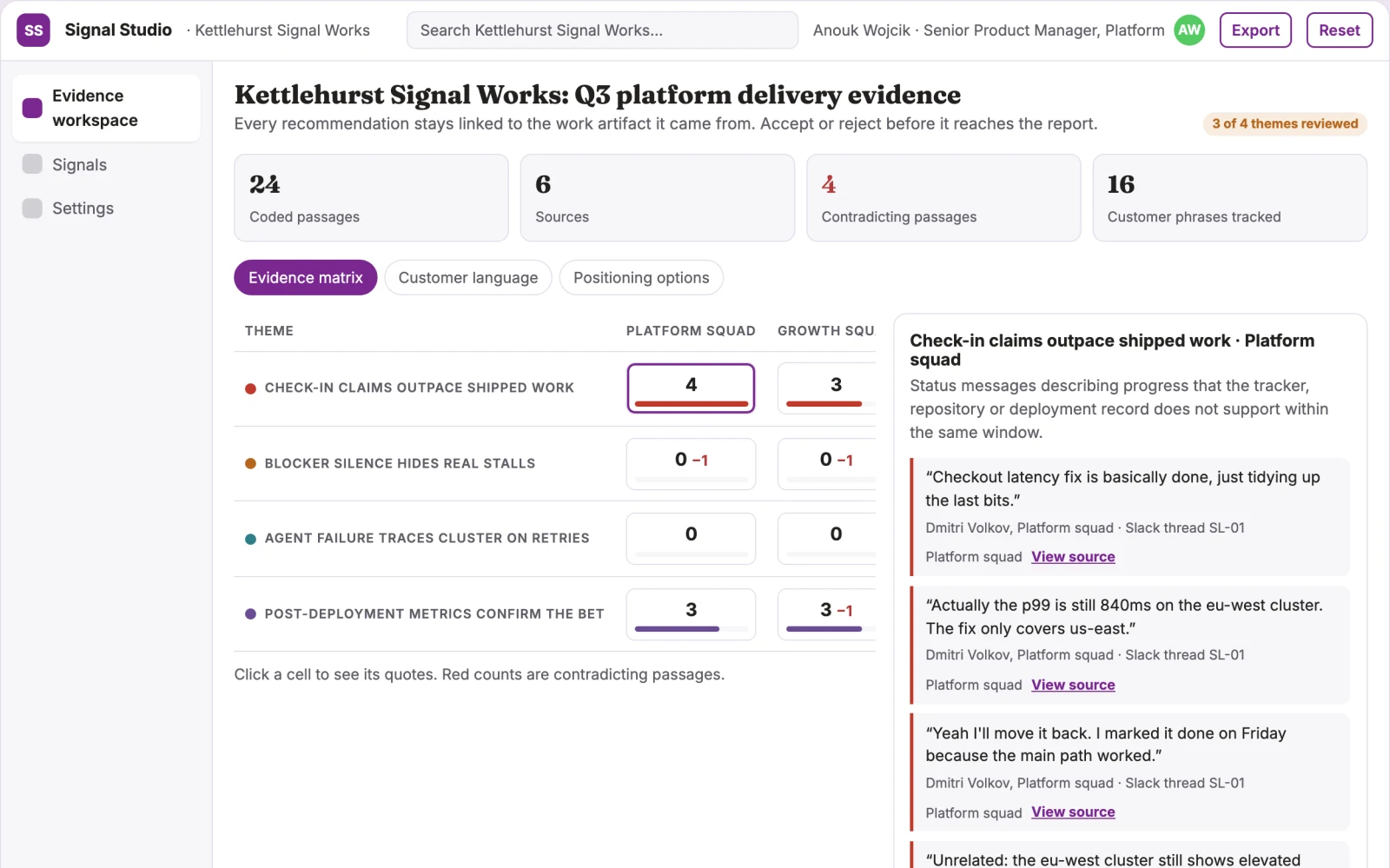Select Growth squad cell for Check-in claims theme
This screenshot has width=1390, height=868.
827,388
